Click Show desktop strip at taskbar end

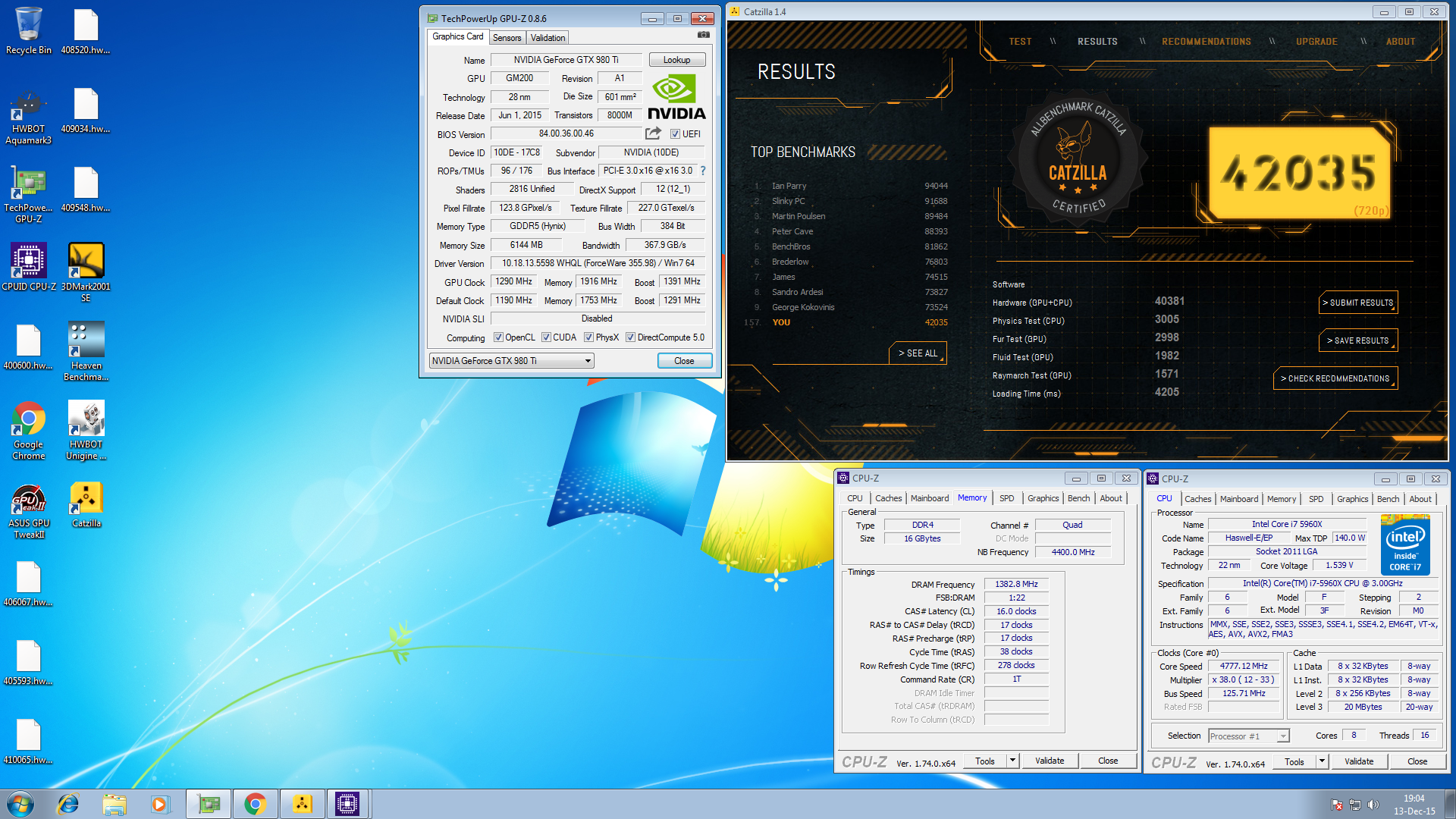(x=1450, y=804)
